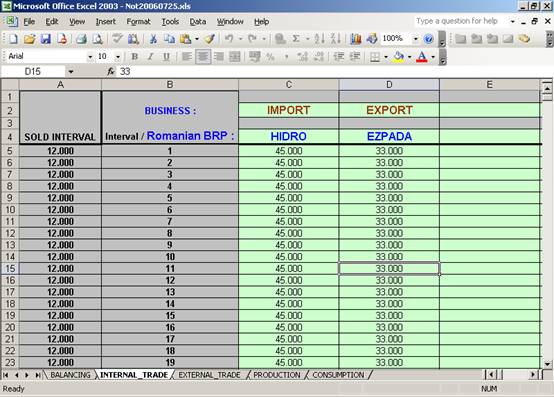This screenshot has height=397, width=554.
Task: Align cell text to the right
Action: coord(219,57)
